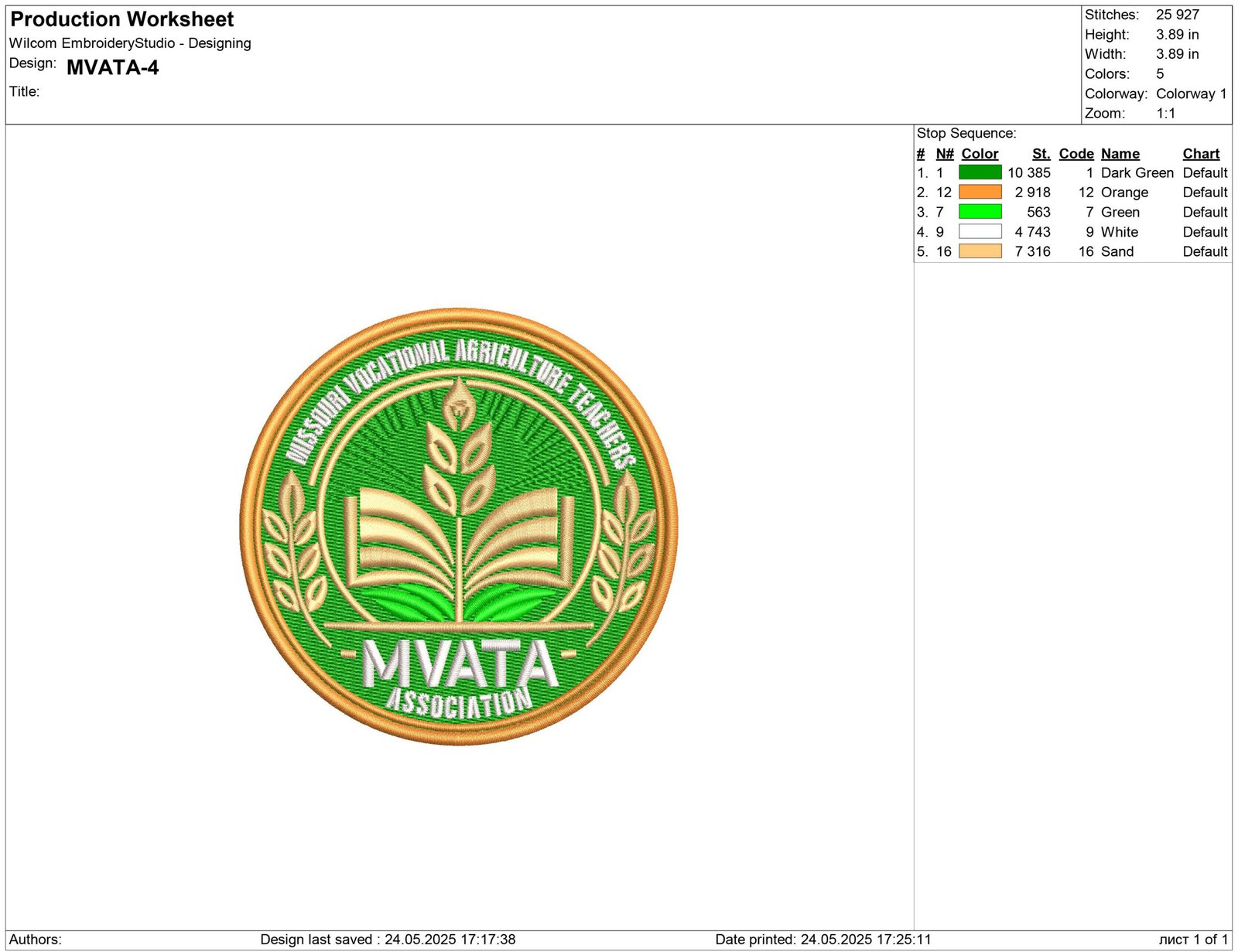Click the White color swatch
The width and height of the screenshot is (1238, 952).
click(x=980, y=231)
